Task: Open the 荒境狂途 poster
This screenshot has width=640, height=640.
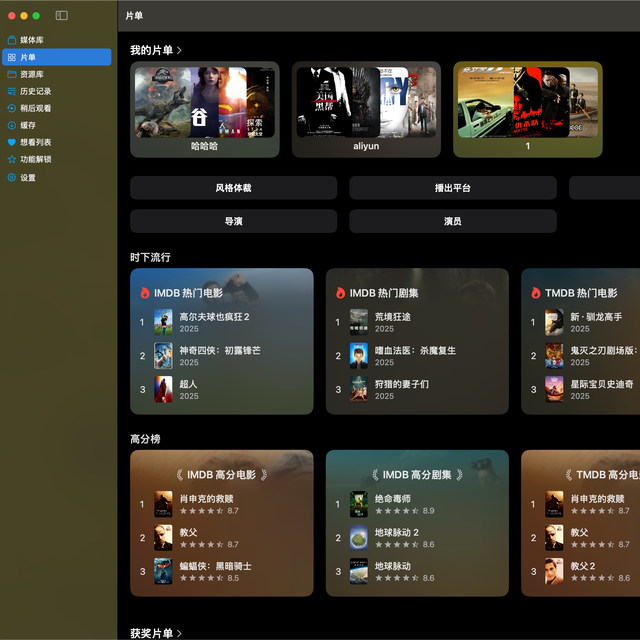Action: point(359,322)
